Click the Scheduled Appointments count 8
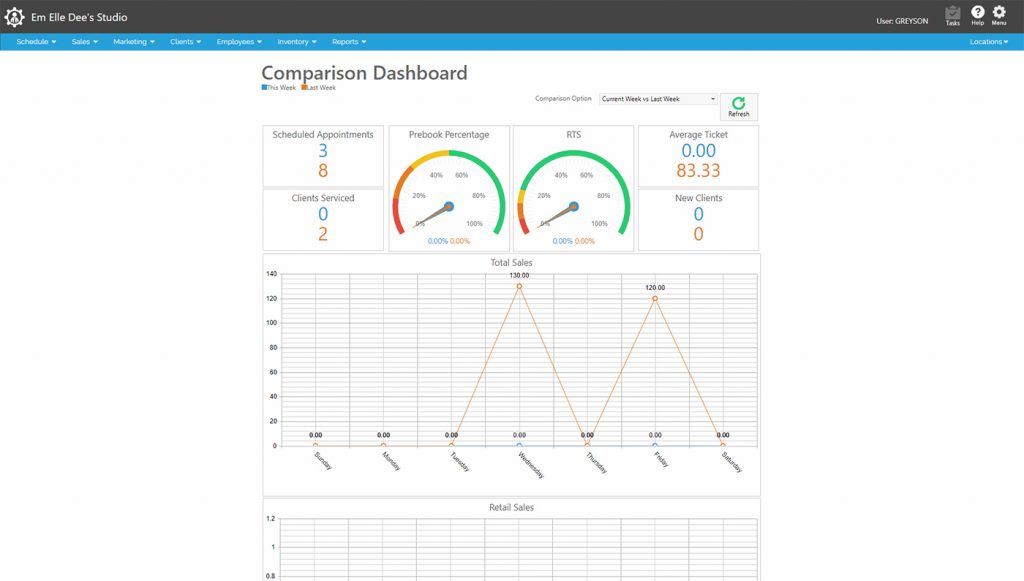Image resolution: width=1024 pixels, height=581 pixels. [323, 170]
